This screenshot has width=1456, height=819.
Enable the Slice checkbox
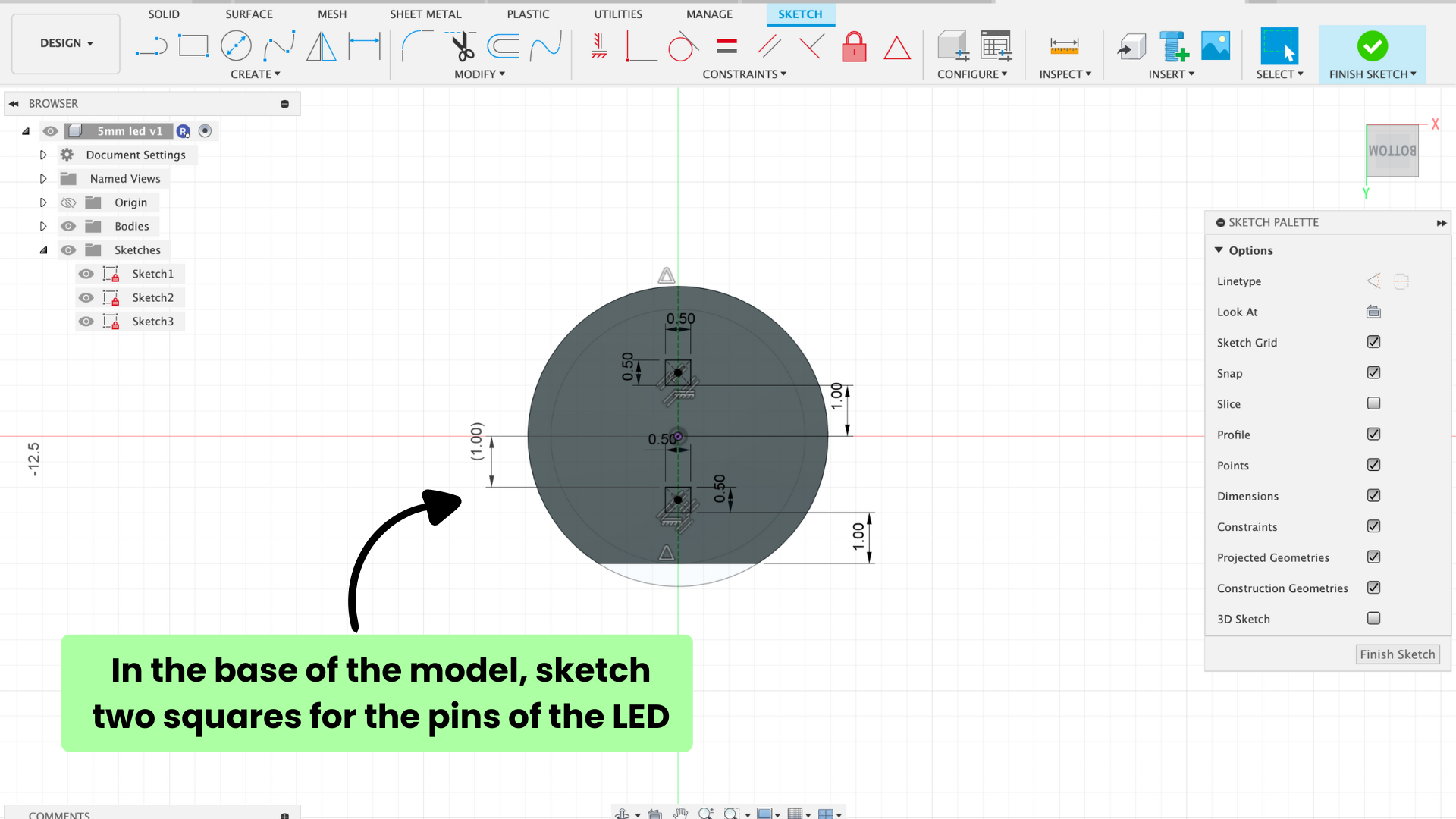[x=1373, y=403]
